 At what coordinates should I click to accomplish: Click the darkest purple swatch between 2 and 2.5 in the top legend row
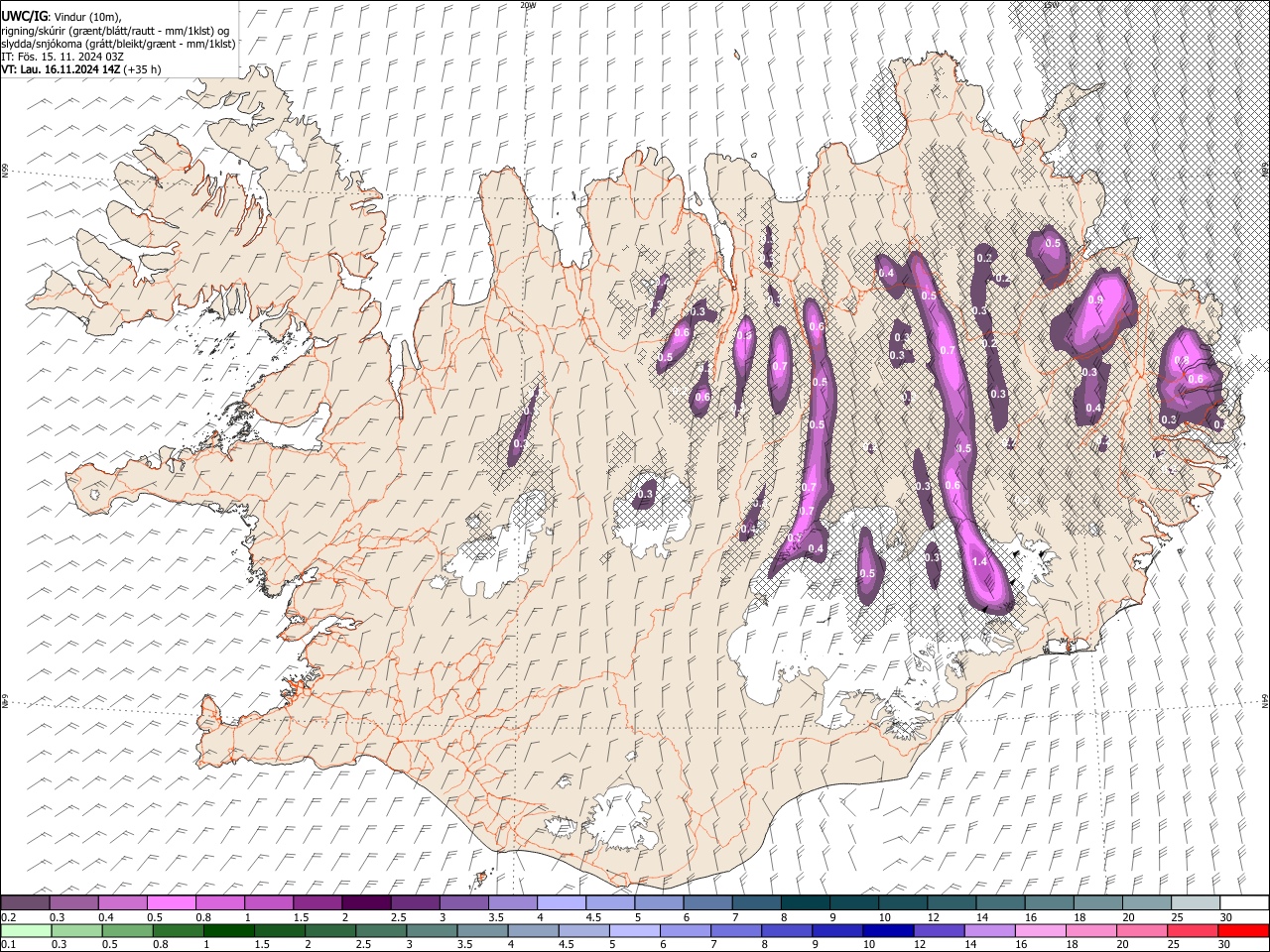[x=365, y=902]
